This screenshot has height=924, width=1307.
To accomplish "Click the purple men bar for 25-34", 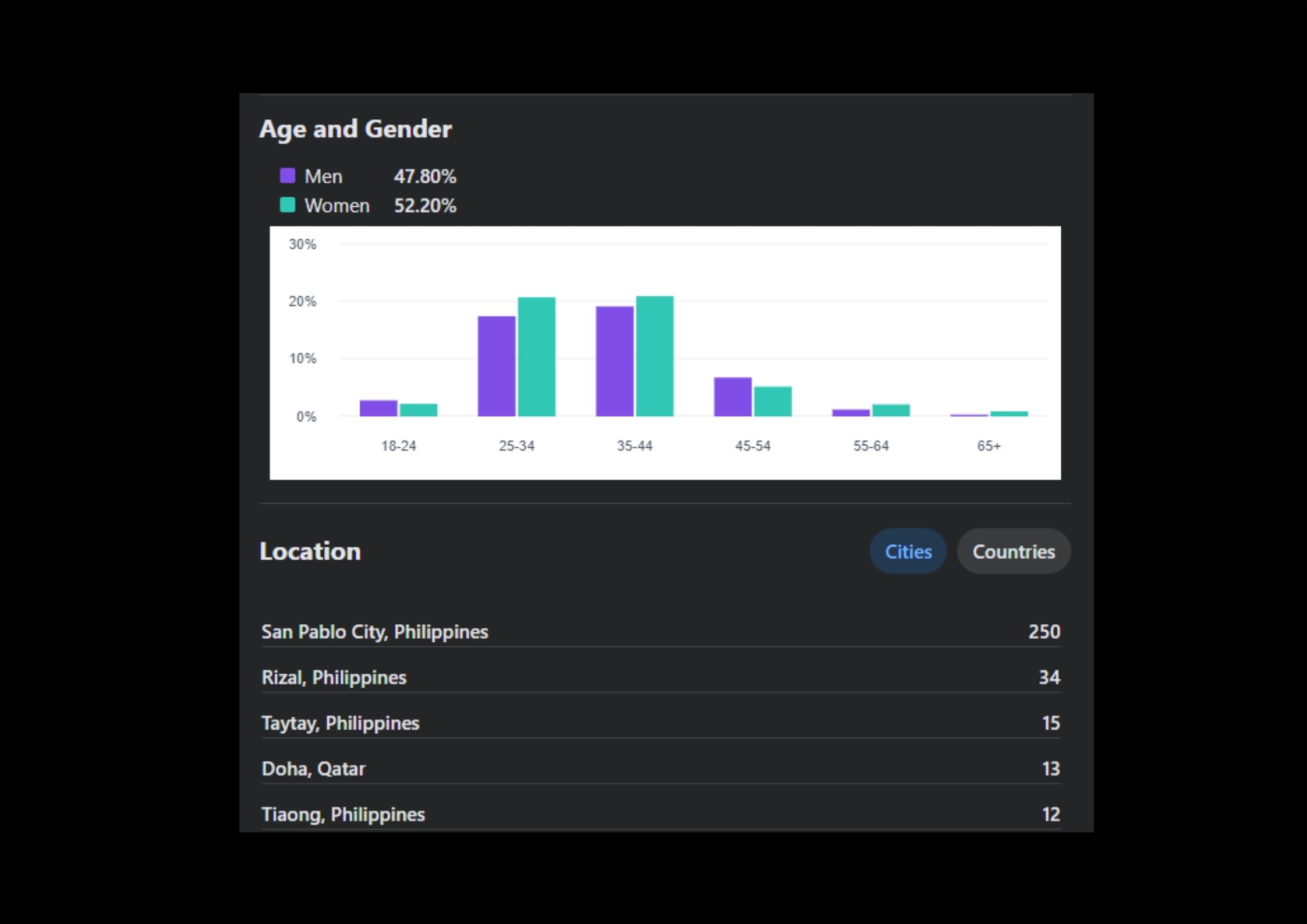I will pyautogui.click(x=497, y=366).
